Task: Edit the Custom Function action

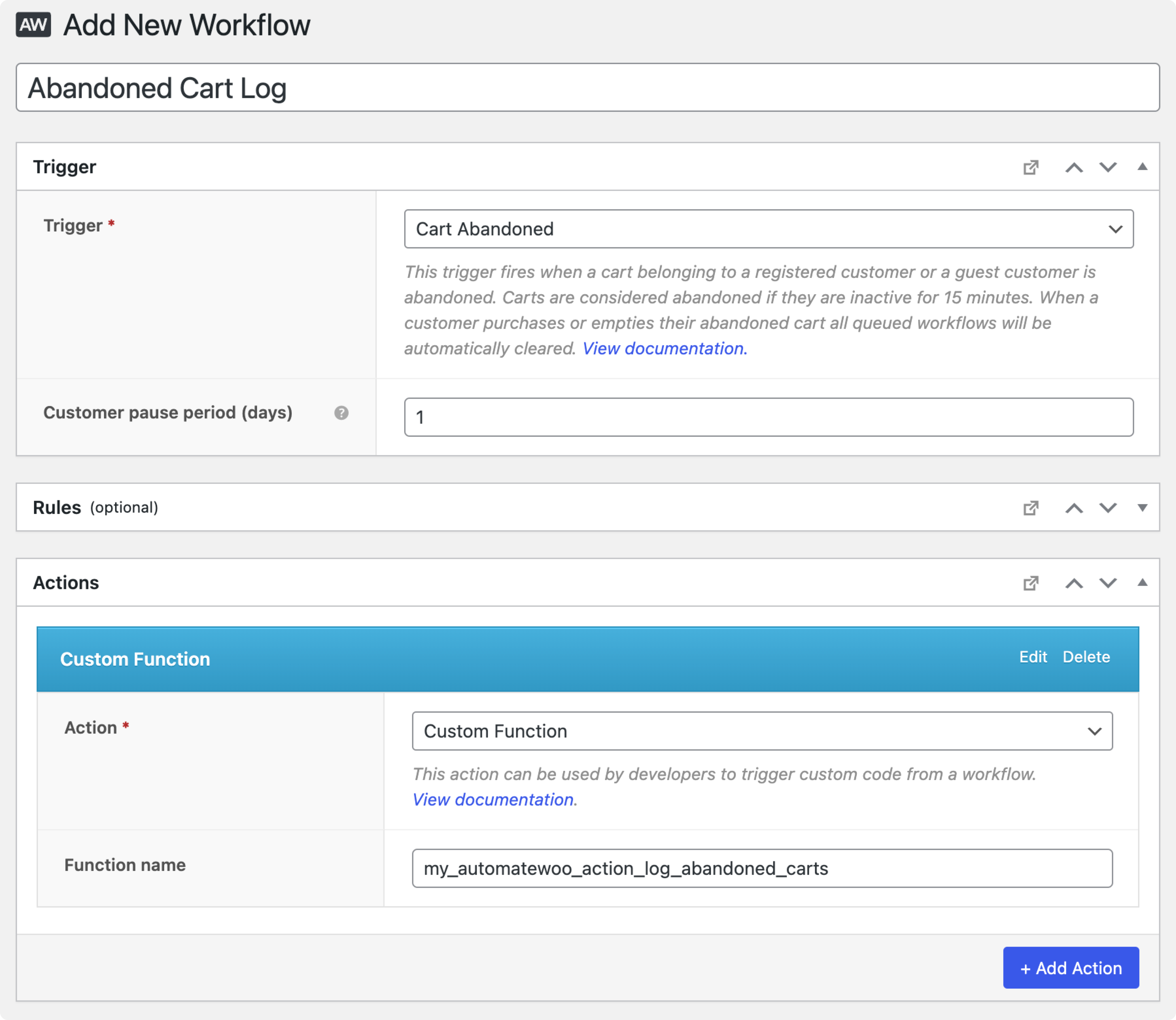Action: (1033, 657)
